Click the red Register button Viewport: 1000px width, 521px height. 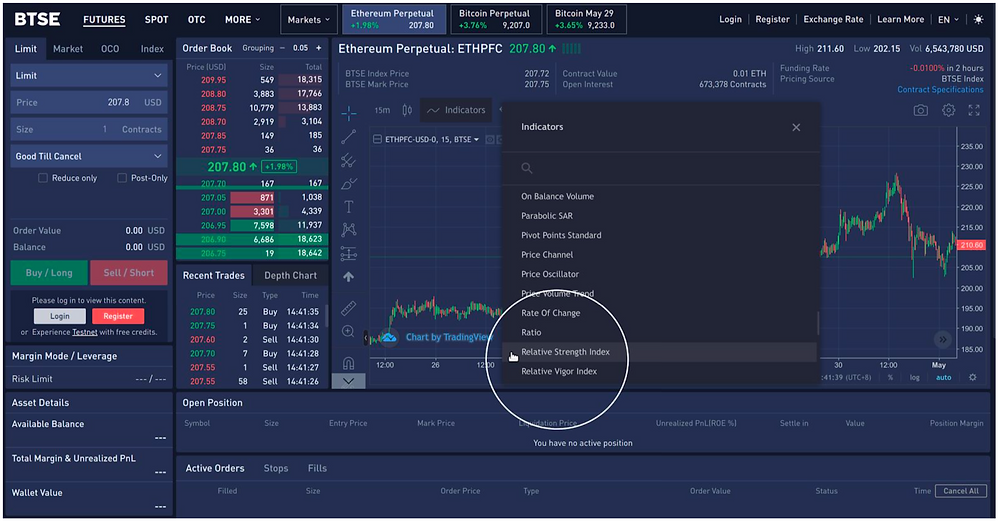[118, 316]
